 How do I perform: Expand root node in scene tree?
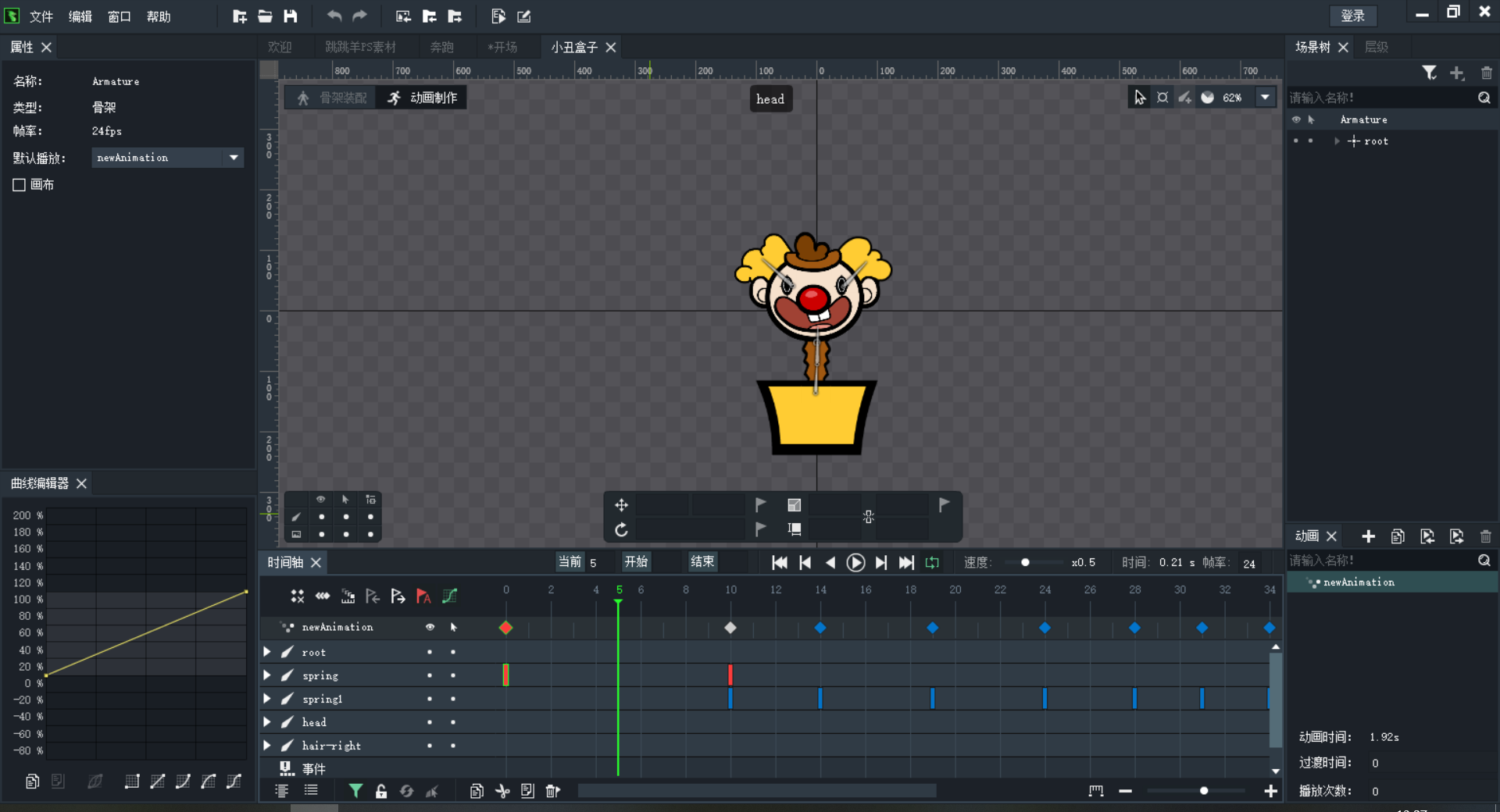tap(1337, 141)
